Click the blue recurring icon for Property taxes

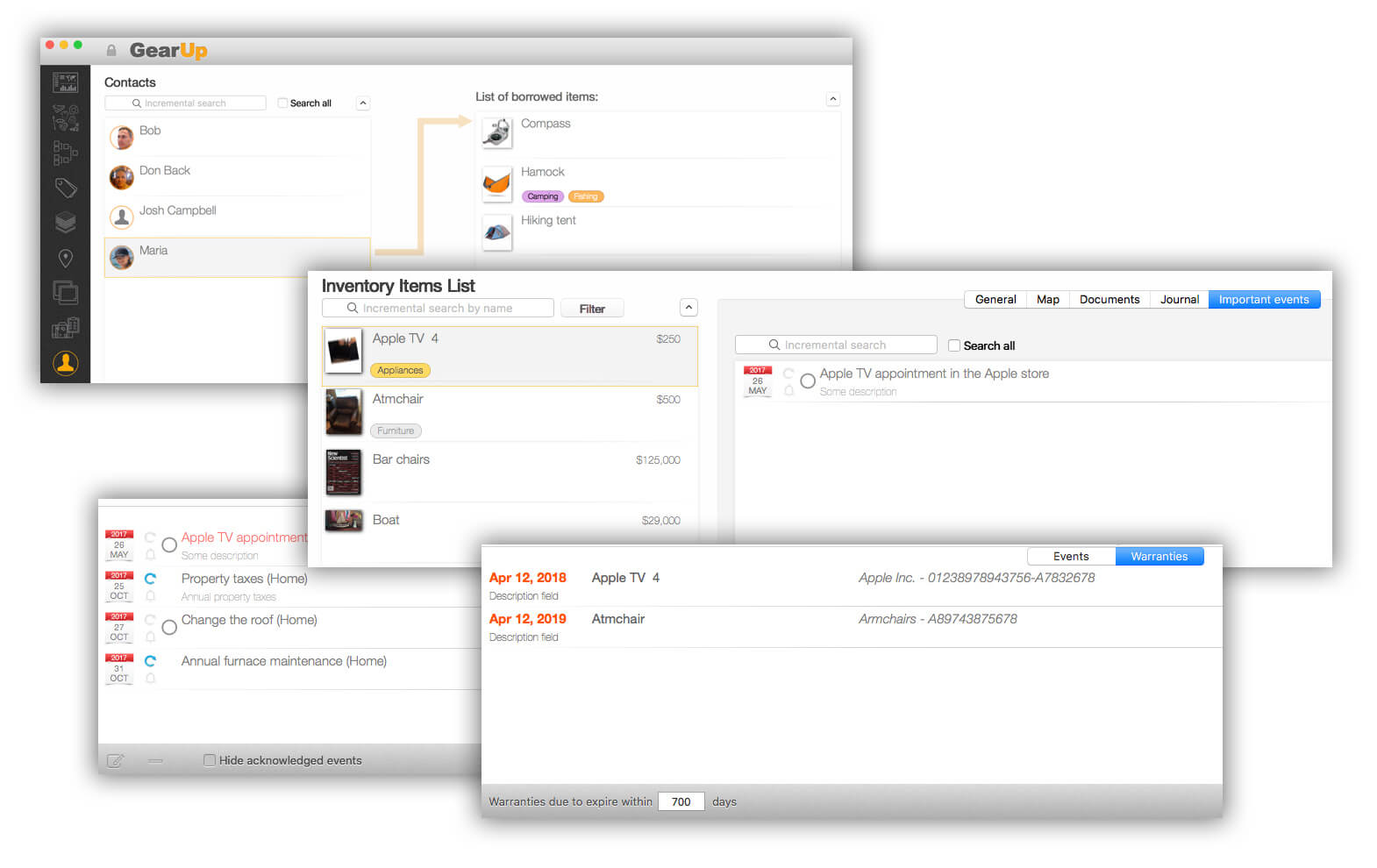(x=150, y=579)
